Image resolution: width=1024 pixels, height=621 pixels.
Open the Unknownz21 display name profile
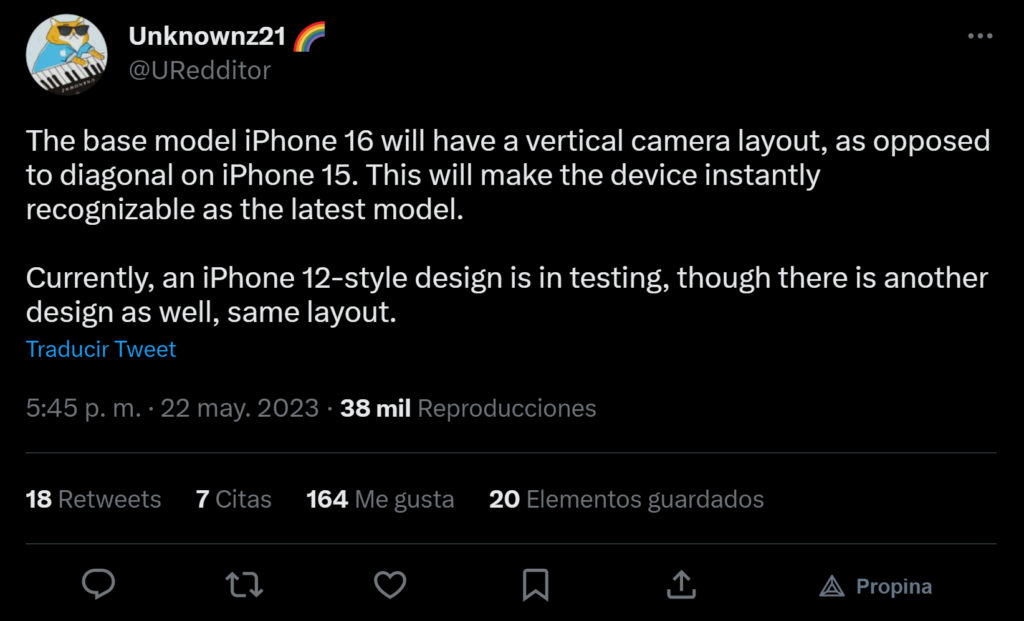coord(208,36)
